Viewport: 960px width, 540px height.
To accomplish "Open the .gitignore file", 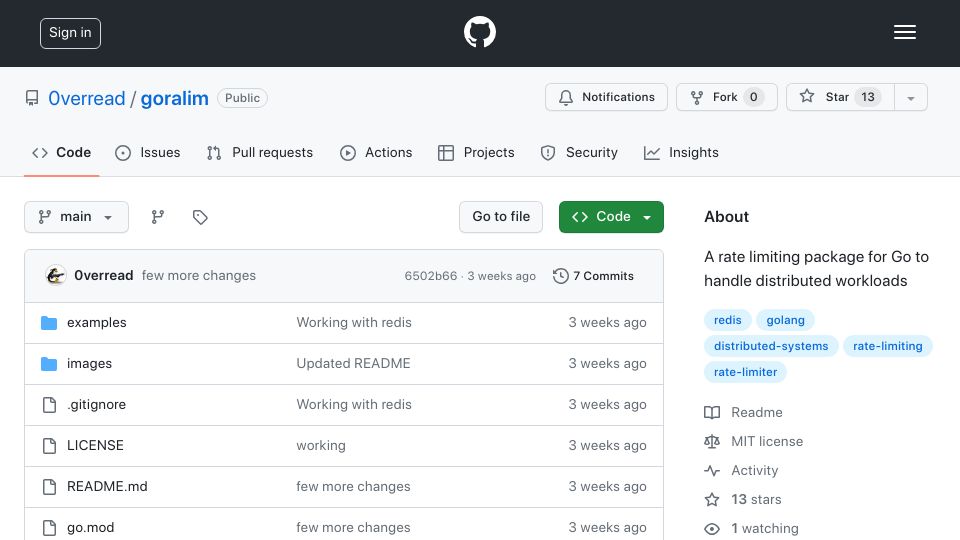I will click(96, 405).
